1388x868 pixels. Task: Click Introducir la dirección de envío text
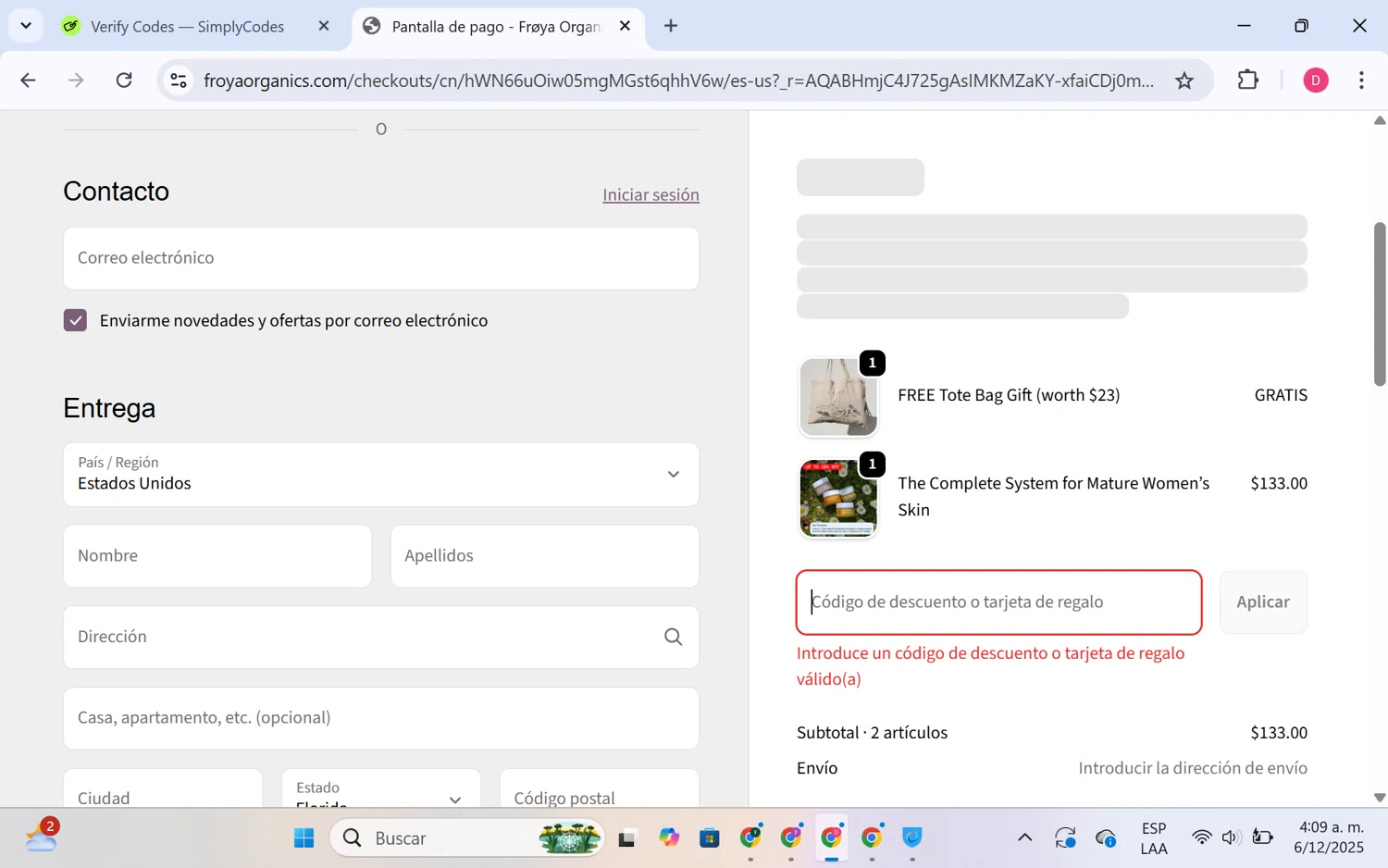1193,768
